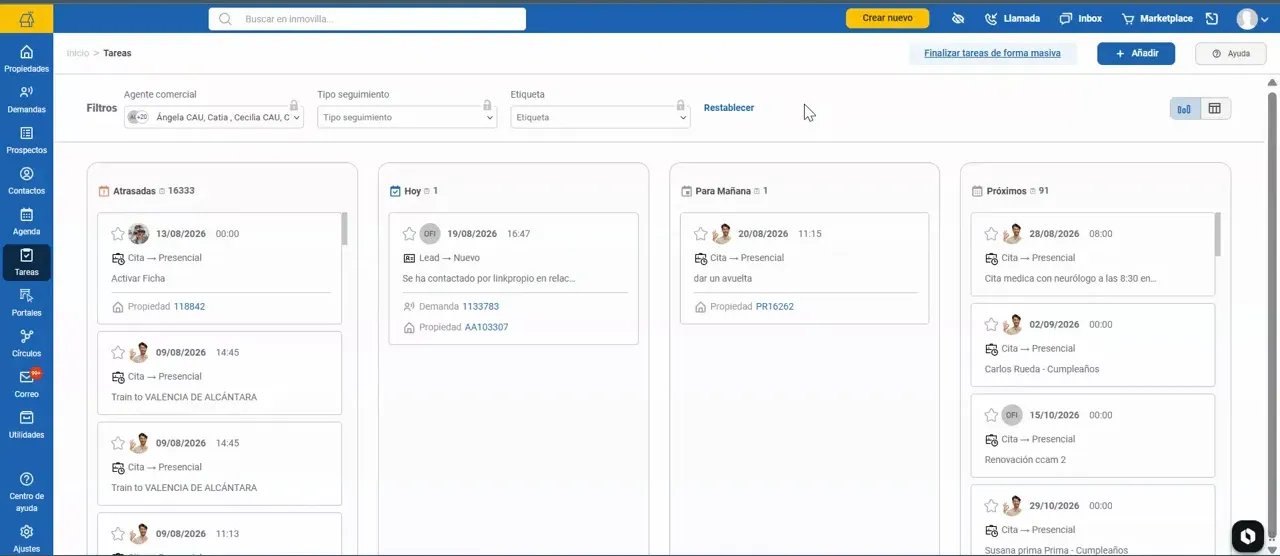Click 'dar un avuelta' task text
Screen dimensions: 1280x556
coord(723,279)
